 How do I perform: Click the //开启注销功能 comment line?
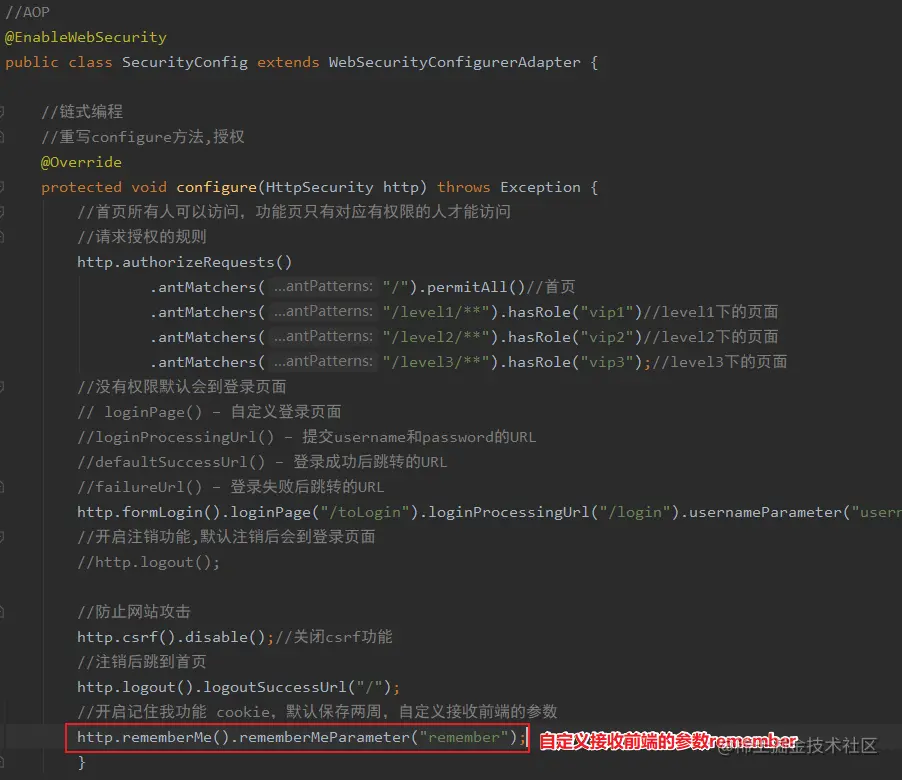[226, 537]
